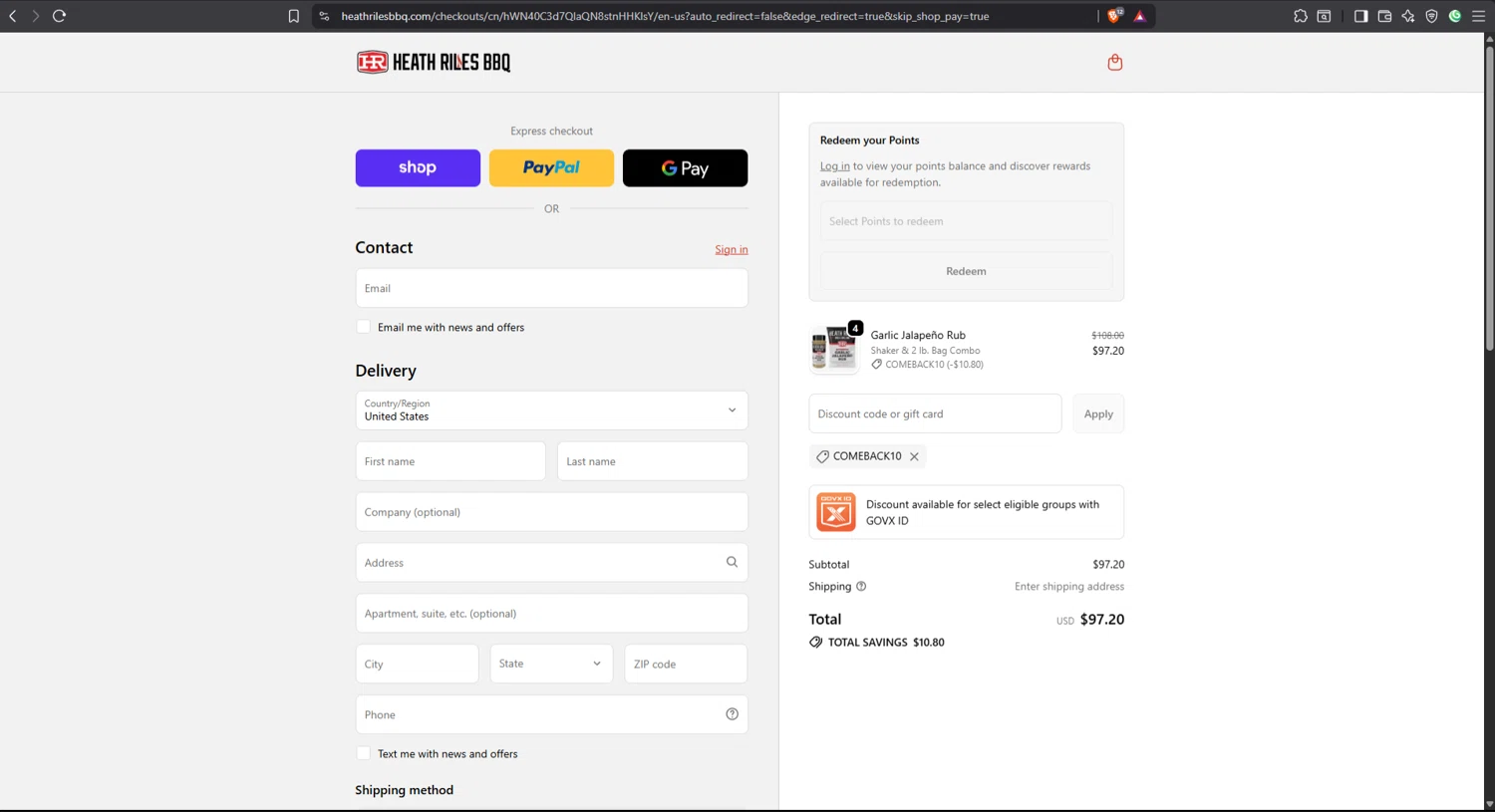Screen dimensions: 1495x812
Task: Click the Shipping info question icon
Action: coord(861,586)
